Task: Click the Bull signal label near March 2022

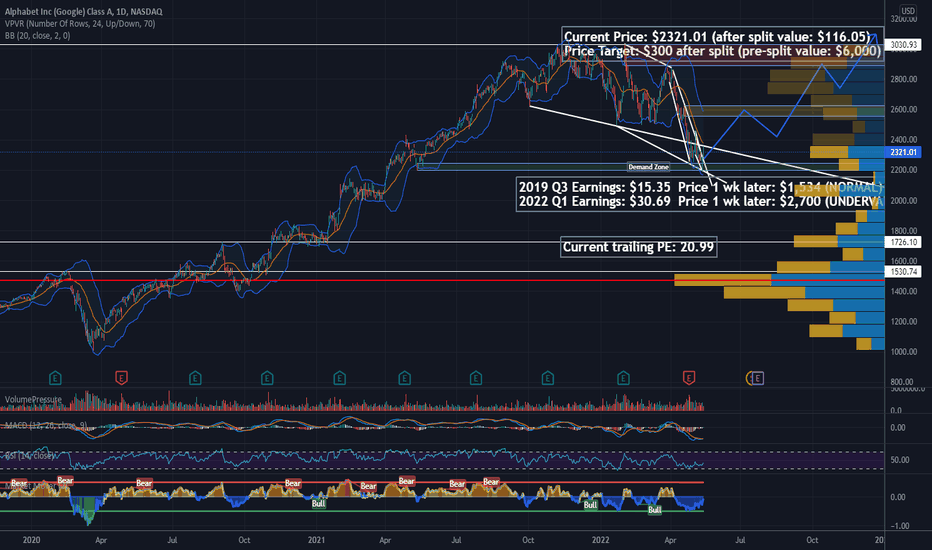Action: tap(654, 510)
